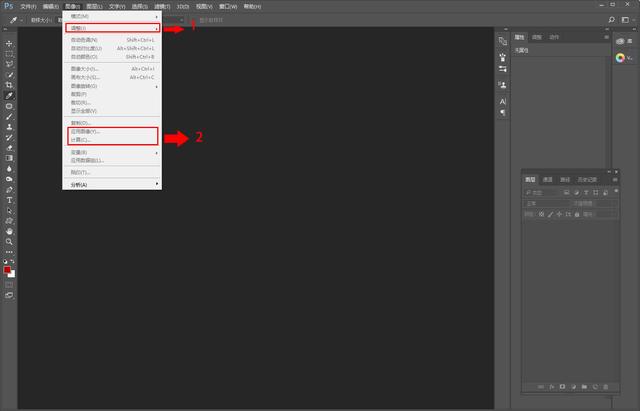The width and height of the screenshot is (640, 411).
Task: Swap foreground and background colors
Action: [12, 262]
